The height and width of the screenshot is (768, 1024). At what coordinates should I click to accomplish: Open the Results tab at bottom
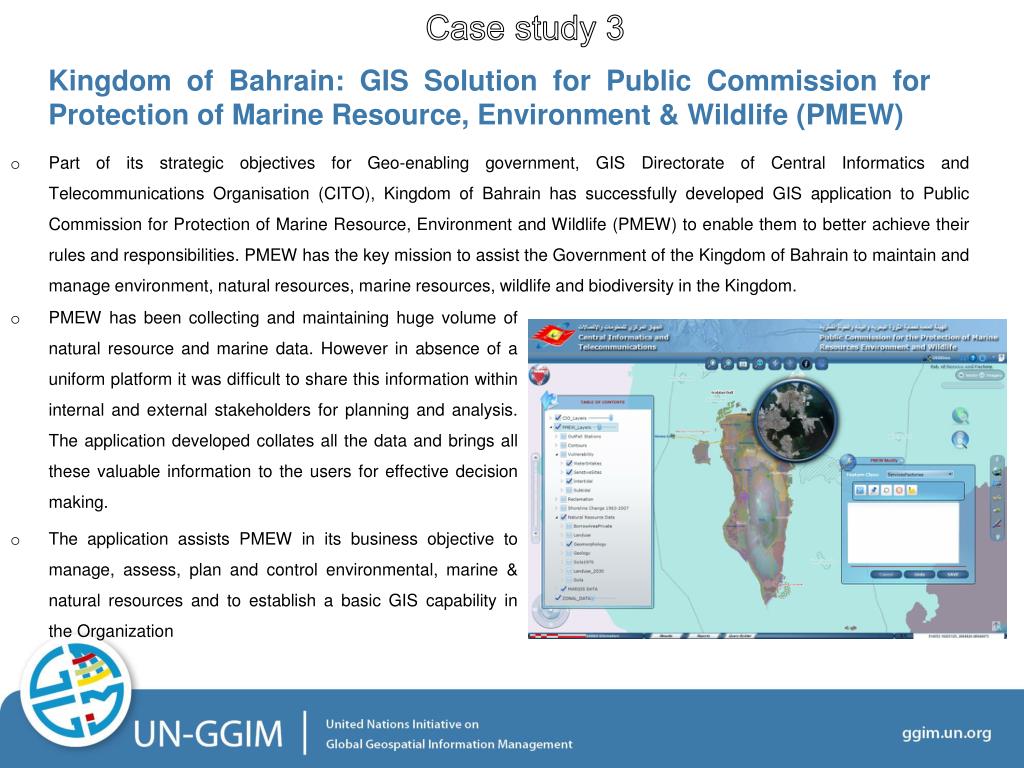tap(666, 635)
